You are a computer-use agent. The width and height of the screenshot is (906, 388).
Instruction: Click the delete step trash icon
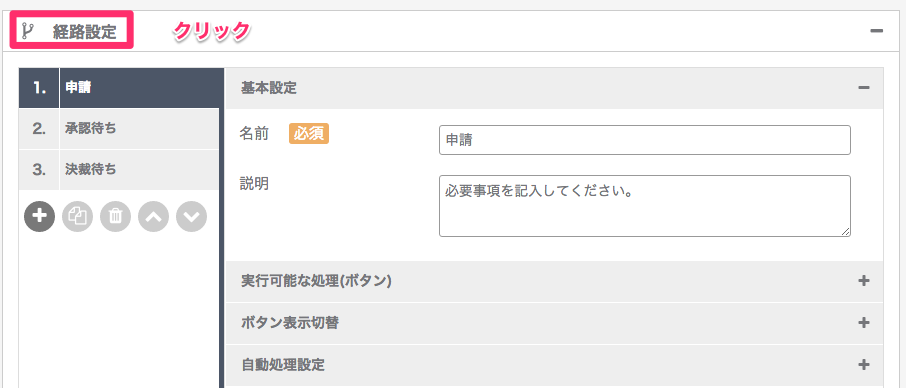[116, 217]
